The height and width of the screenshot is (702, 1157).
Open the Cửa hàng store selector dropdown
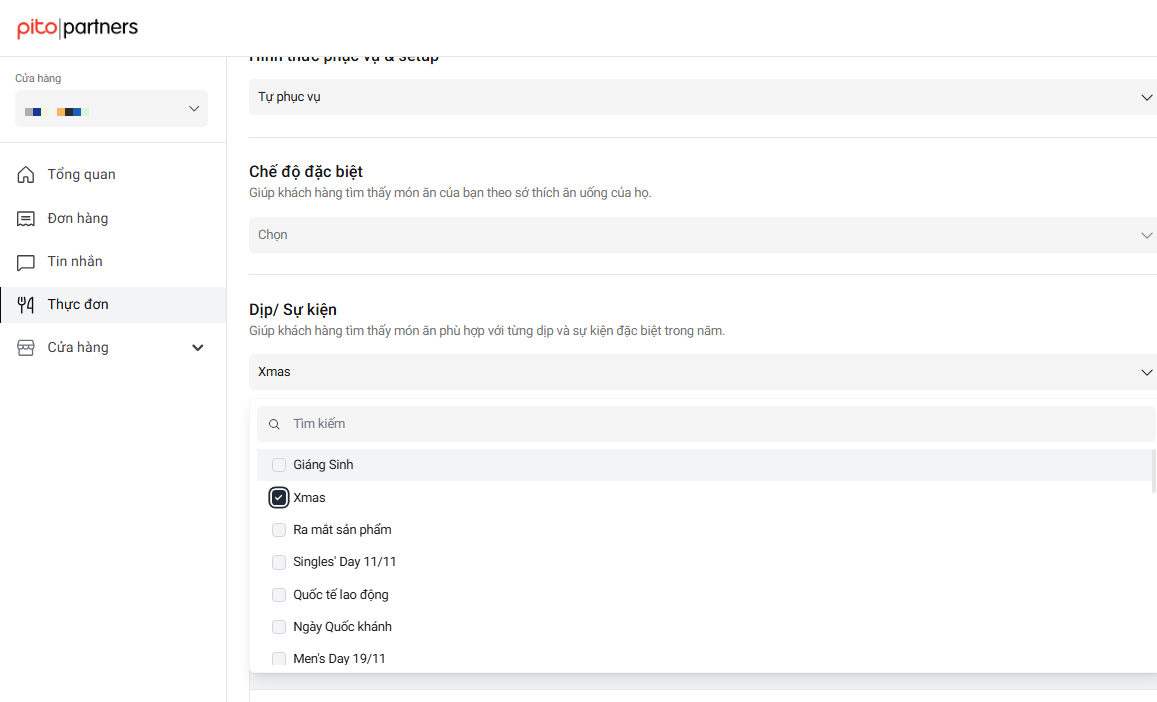(111, 109)
